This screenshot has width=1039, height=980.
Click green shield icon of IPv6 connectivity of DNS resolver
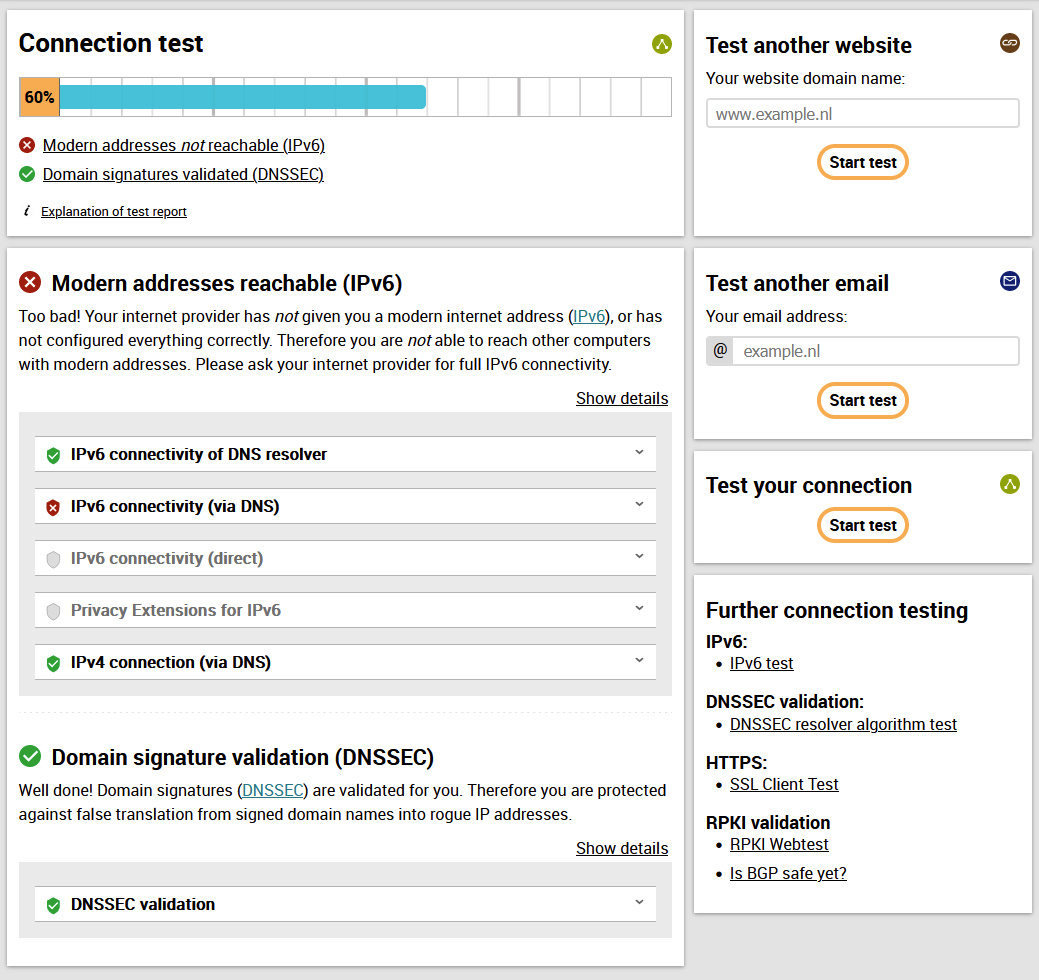pyautogui.click(x=53, y=455)
